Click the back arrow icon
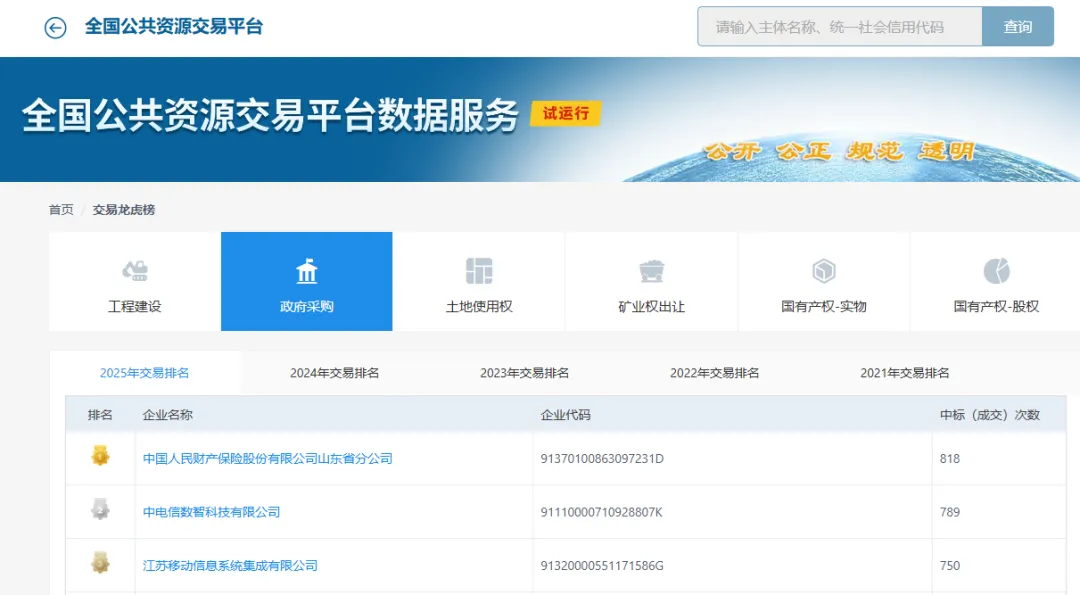This screenshot has height=595, width=1080. tap(55, 28)
